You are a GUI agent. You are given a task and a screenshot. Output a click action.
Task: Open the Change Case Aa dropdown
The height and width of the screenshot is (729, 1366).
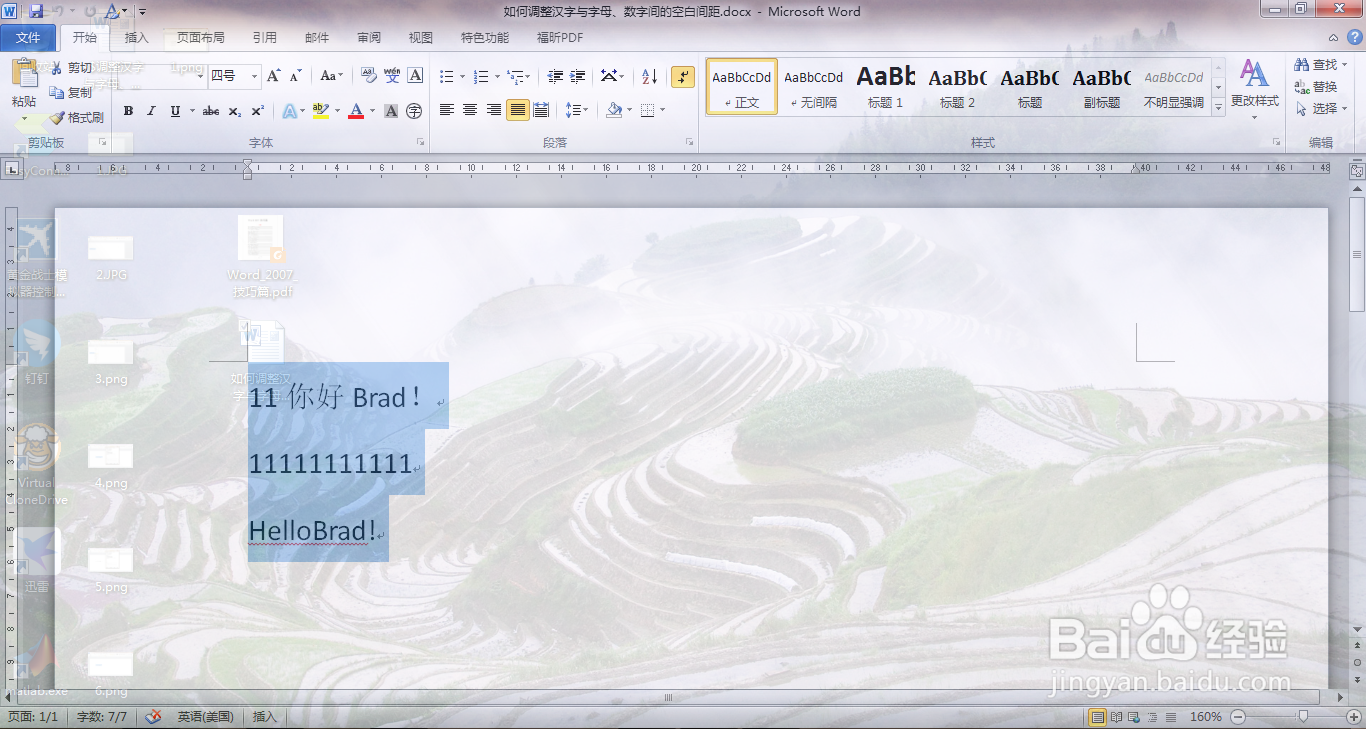pos(331,76)
